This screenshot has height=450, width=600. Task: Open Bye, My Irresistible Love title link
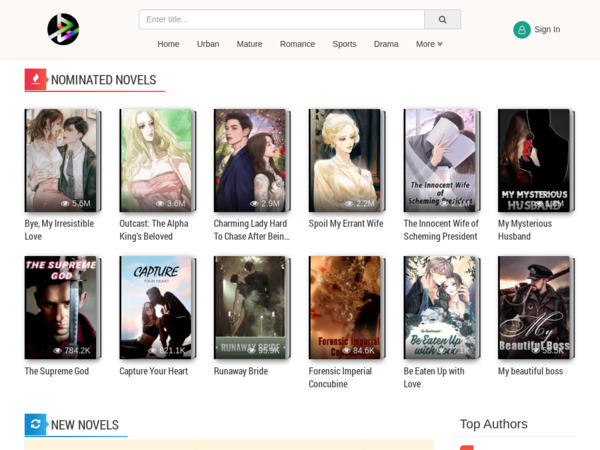[59, 230]
